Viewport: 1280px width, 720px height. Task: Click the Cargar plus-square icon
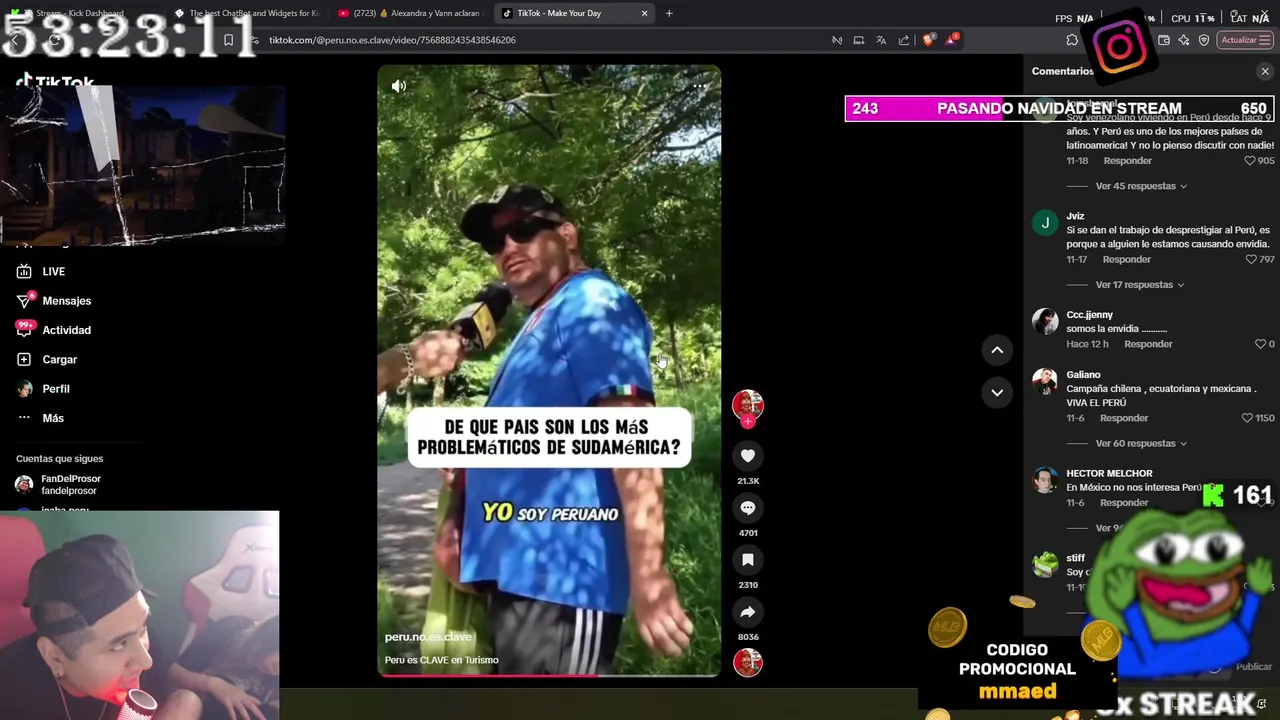(x=24, y=360)
